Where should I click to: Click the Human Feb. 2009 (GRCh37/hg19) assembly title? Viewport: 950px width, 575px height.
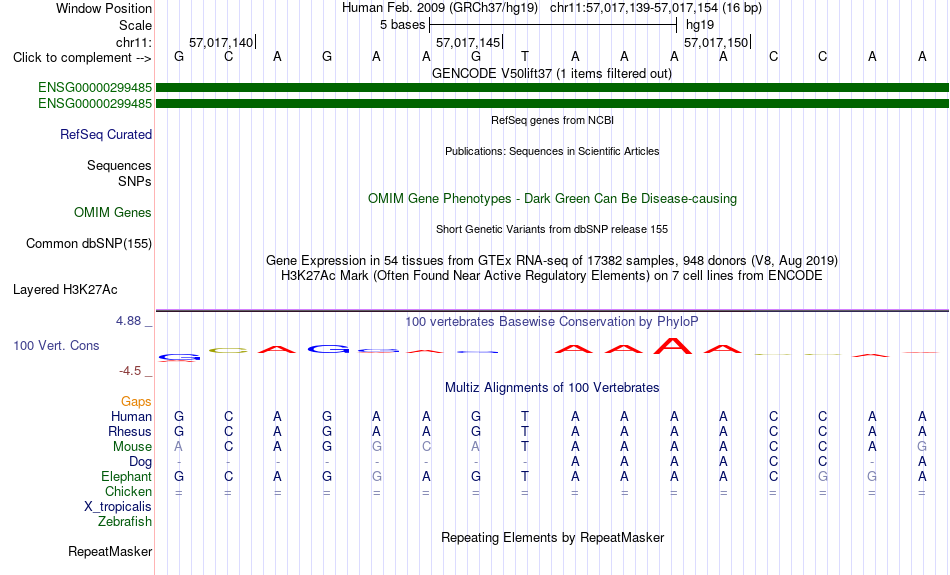440,8
